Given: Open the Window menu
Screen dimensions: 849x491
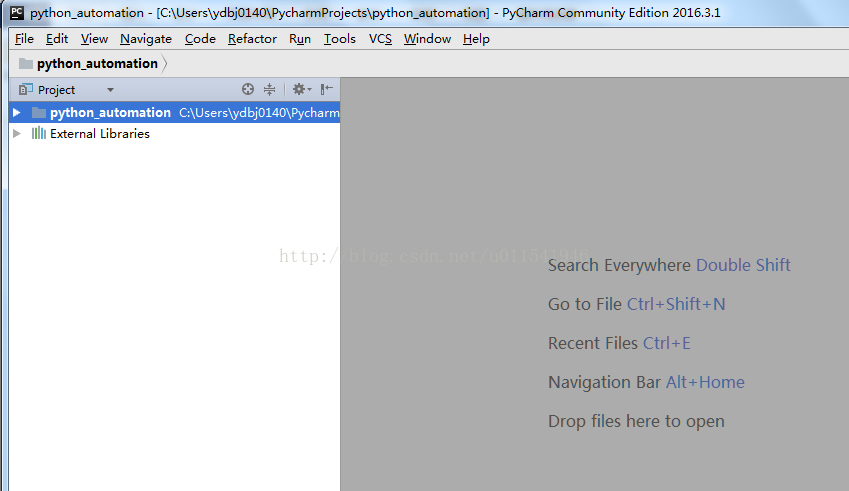Looking at the screenshot, I should point(427,39).
